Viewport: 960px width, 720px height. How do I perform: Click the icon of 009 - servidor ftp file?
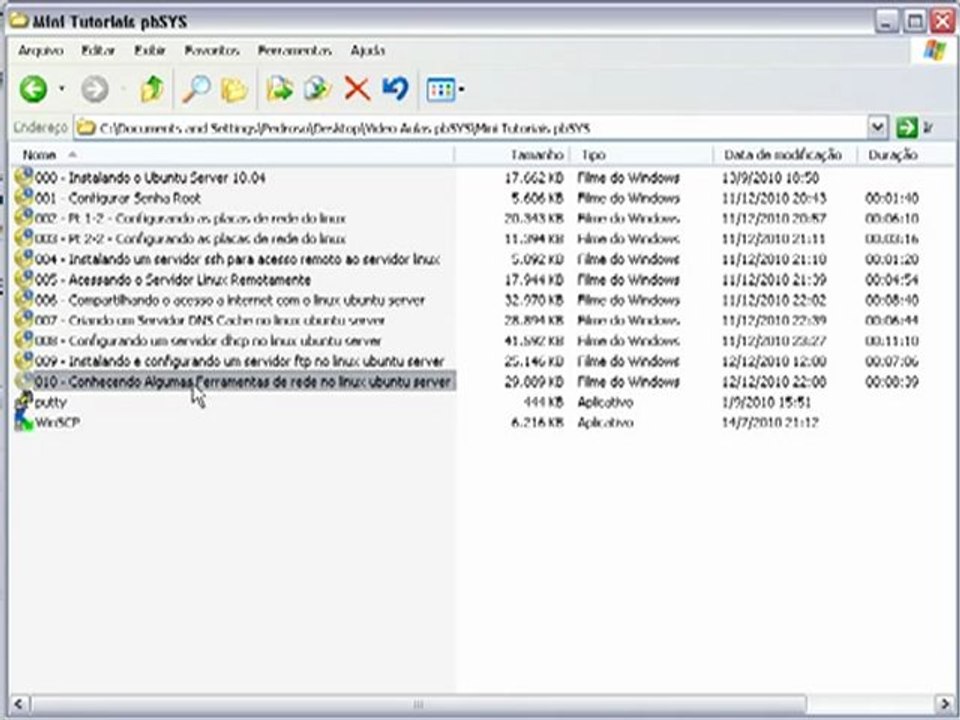(x=23, y=361)
